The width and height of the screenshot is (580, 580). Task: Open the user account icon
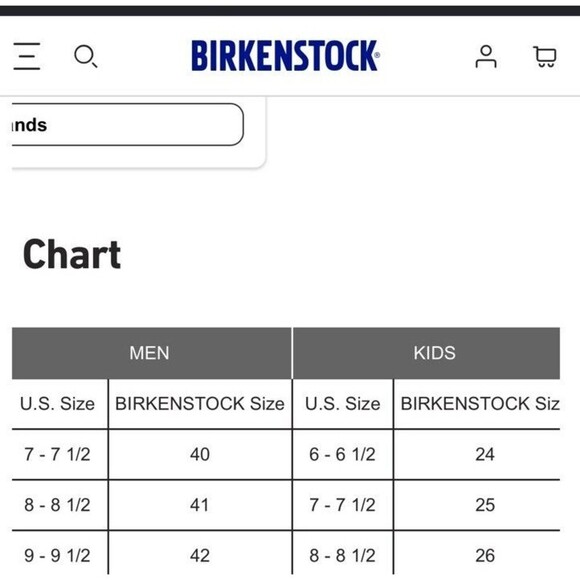tap(486, 56)
